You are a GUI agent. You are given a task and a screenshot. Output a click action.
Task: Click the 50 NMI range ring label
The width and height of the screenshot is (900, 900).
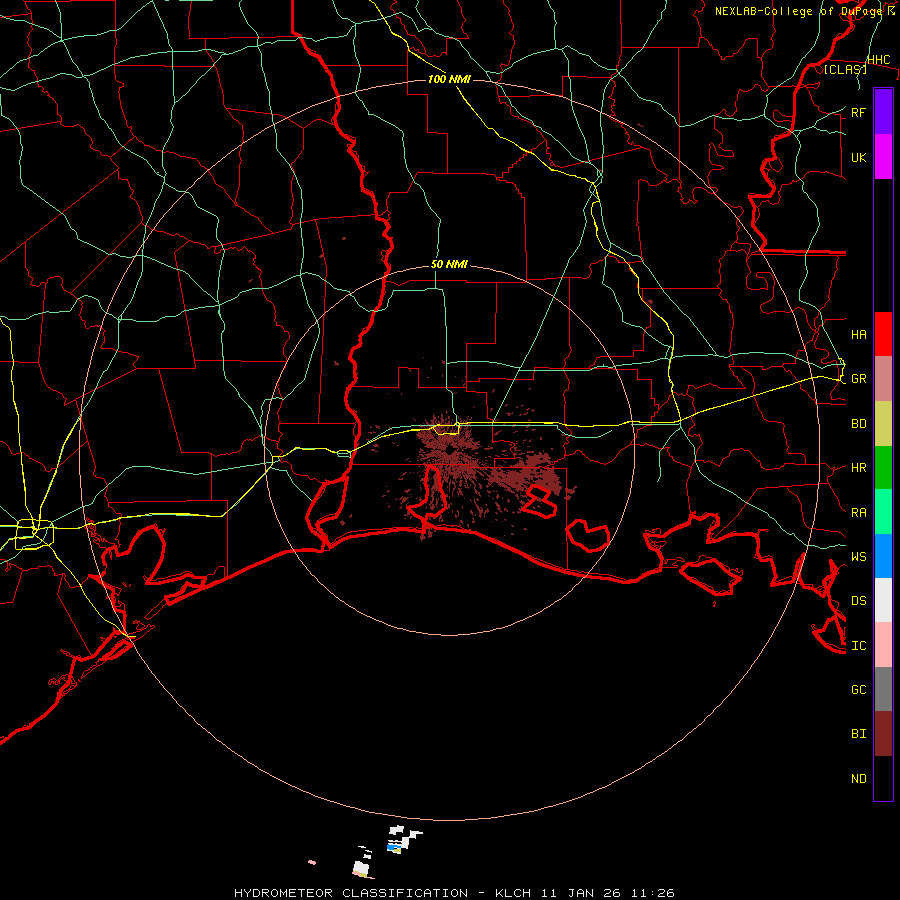click(x=449, y=265)
